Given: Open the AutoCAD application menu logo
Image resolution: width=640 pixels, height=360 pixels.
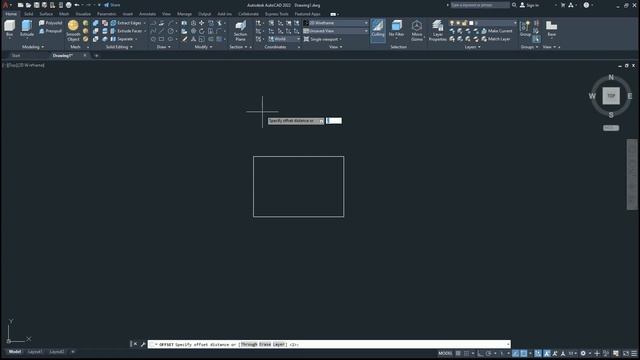Looking at the screenshot, I should (6, 5).
